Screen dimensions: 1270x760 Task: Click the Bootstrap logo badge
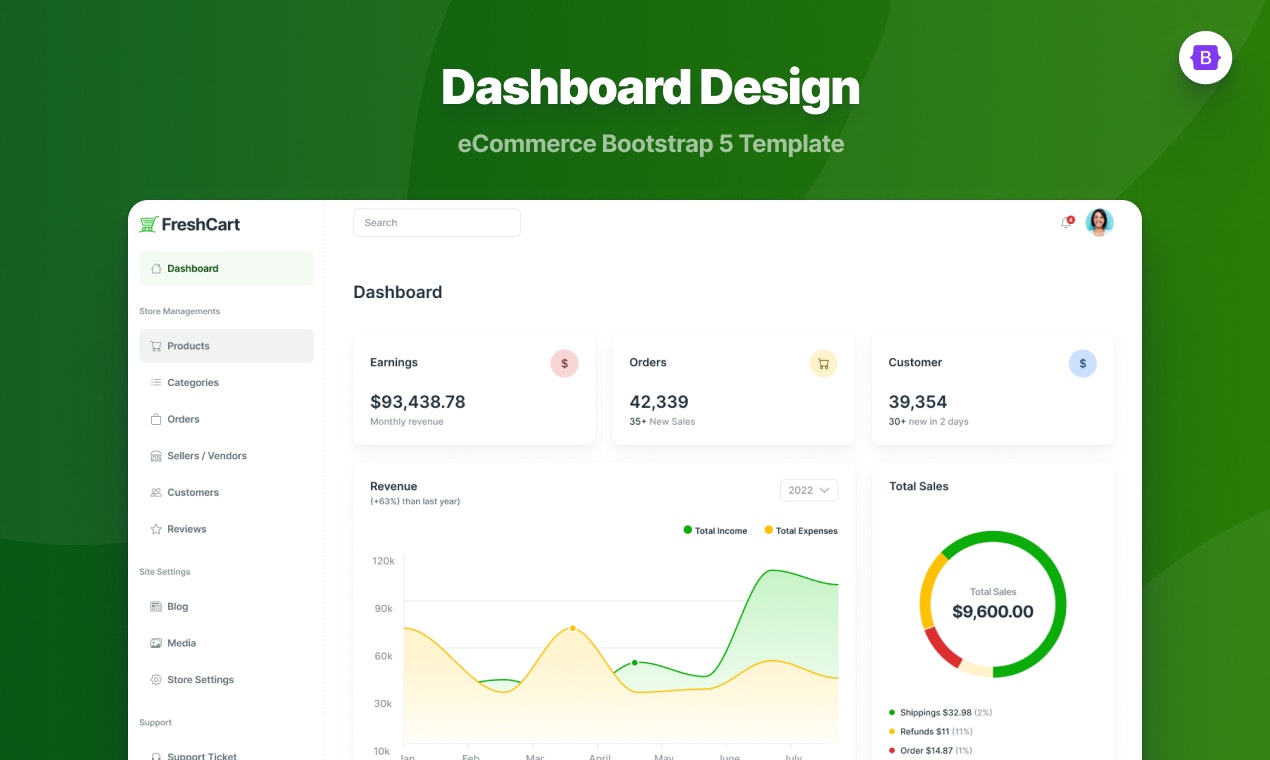[x=1205, y=58]
